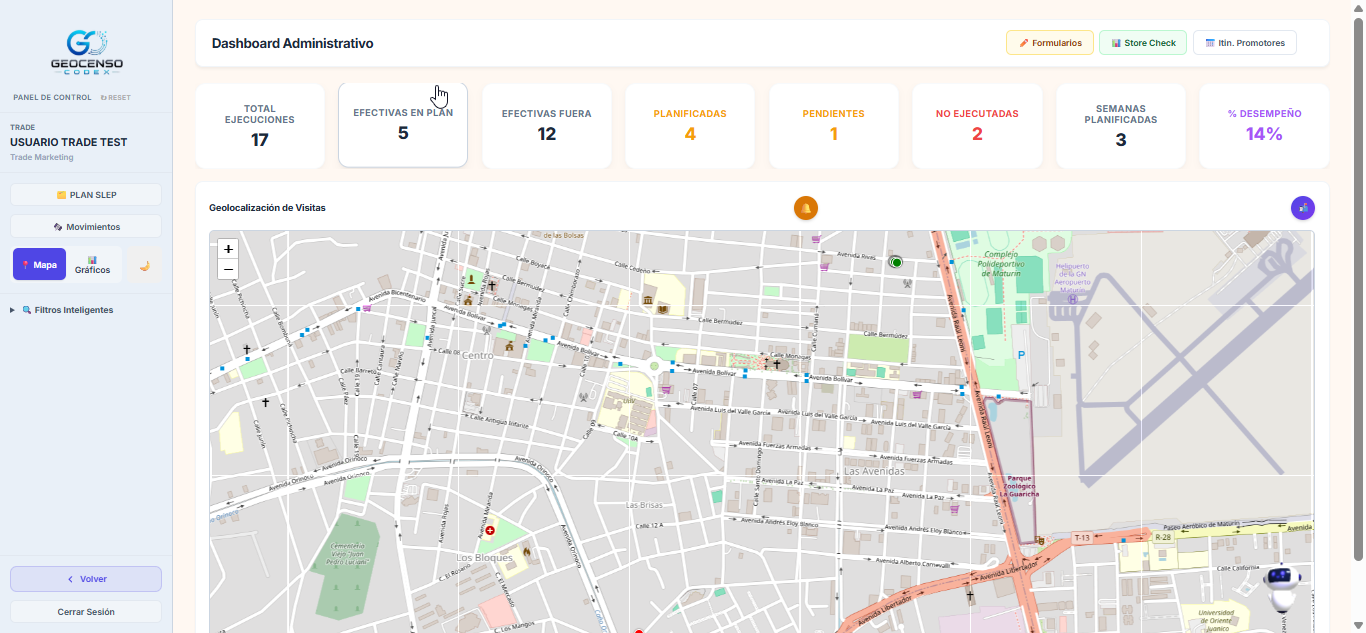This screenshot has height=633, width=1366.
Task: Expand the Filtros Inteligentes section
Action: click(67, 310)
